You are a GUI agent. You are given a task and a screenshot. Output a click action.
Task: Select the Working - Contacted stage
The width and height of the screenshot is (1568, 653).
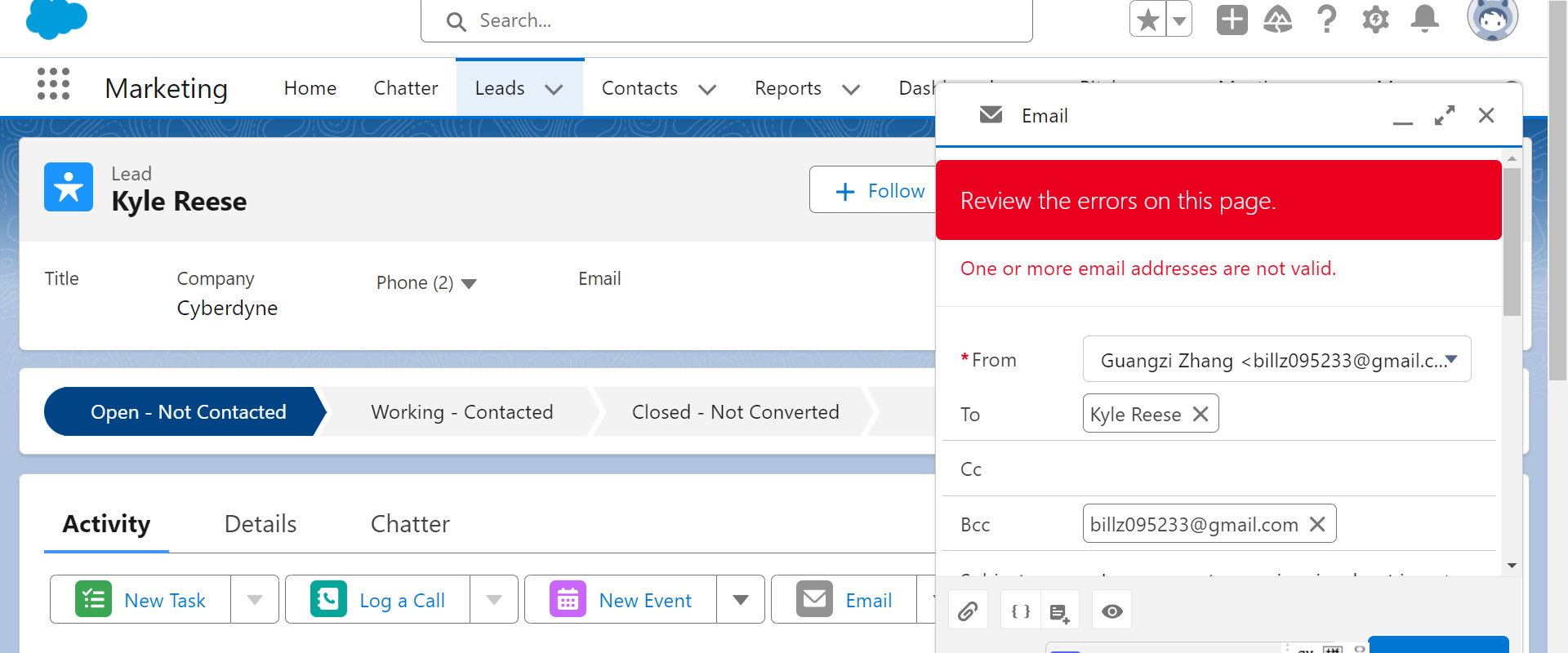462,412
